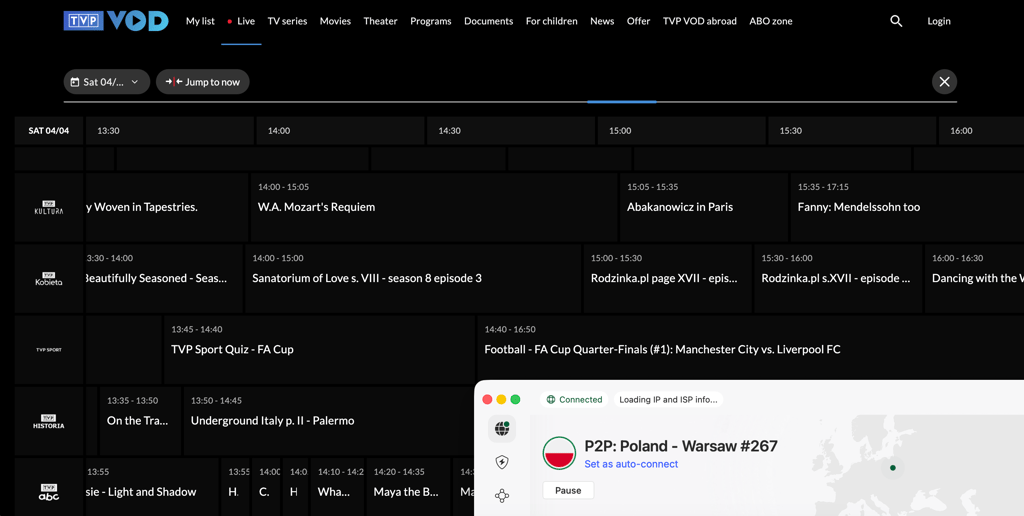Open the search magnifier icon

(896, 21)
